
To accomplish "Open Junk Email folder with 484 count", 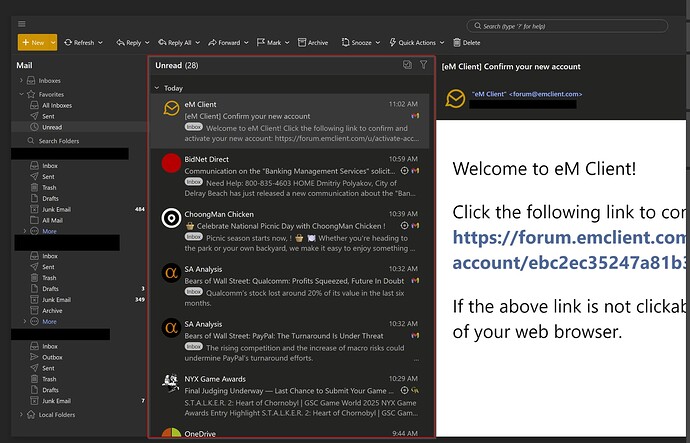I will pos(56,209).
